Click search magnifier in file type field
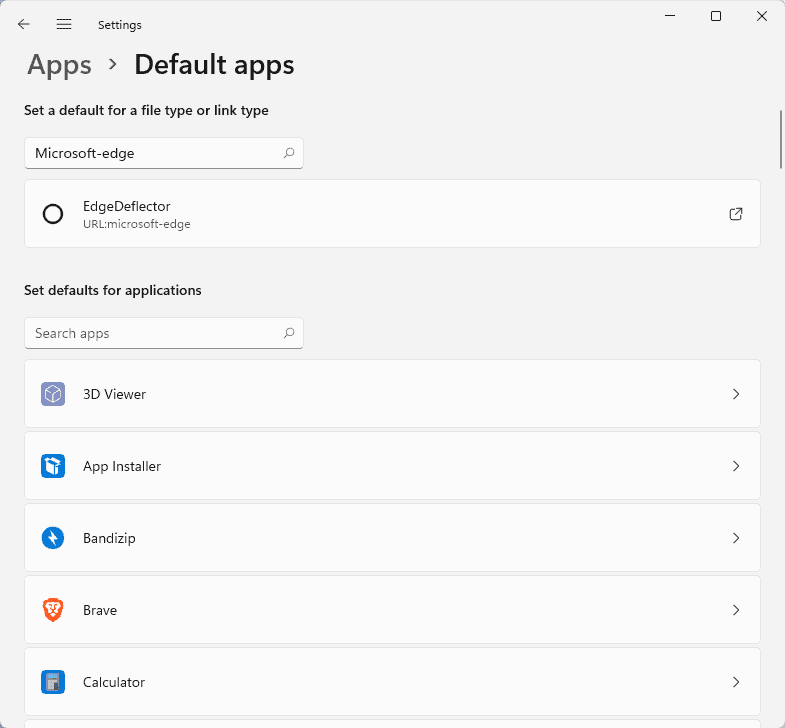The image size is (785, 728). click(289, 153)
